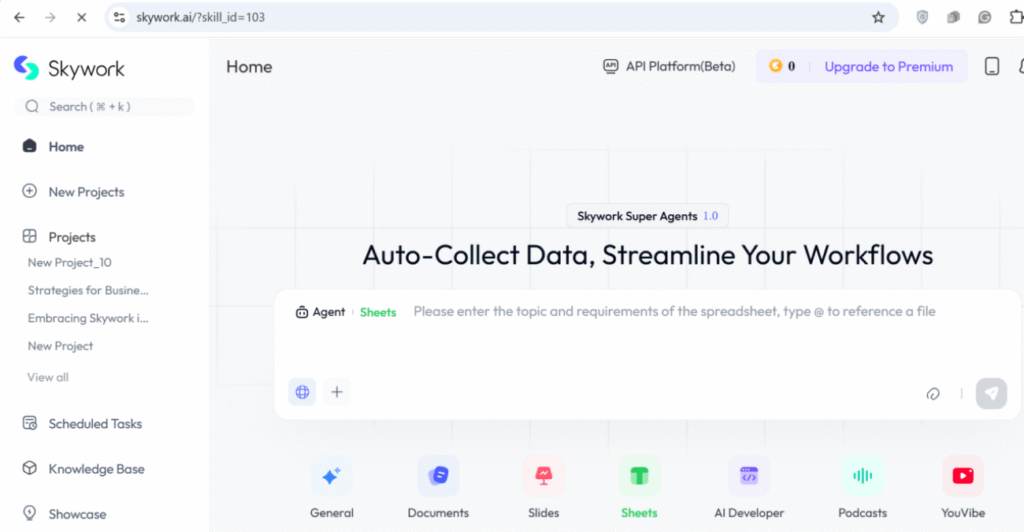
Task: Toggle the globe web search button
Action: coord(302,392)
